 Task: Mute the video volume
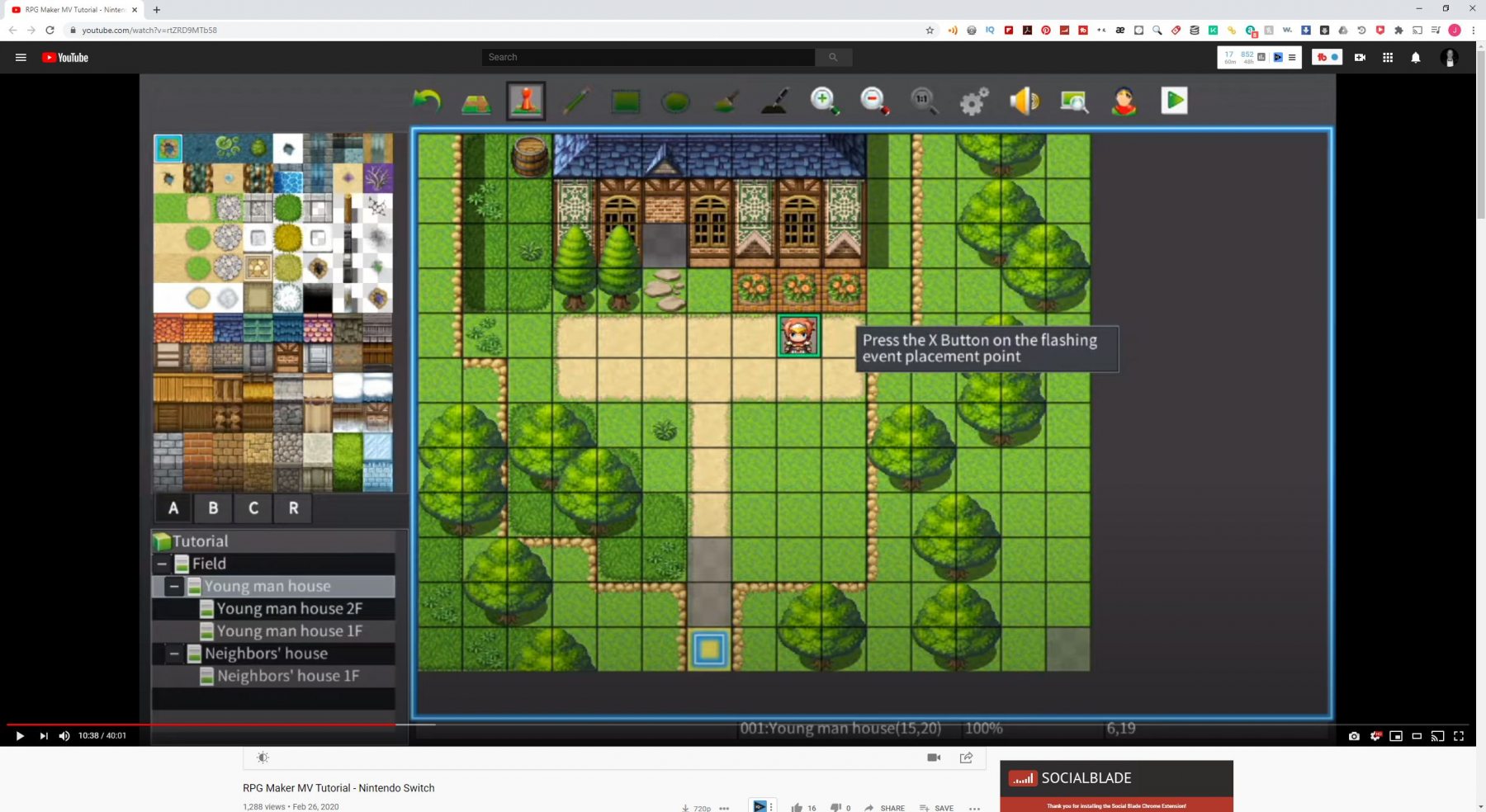click(64, 736)
